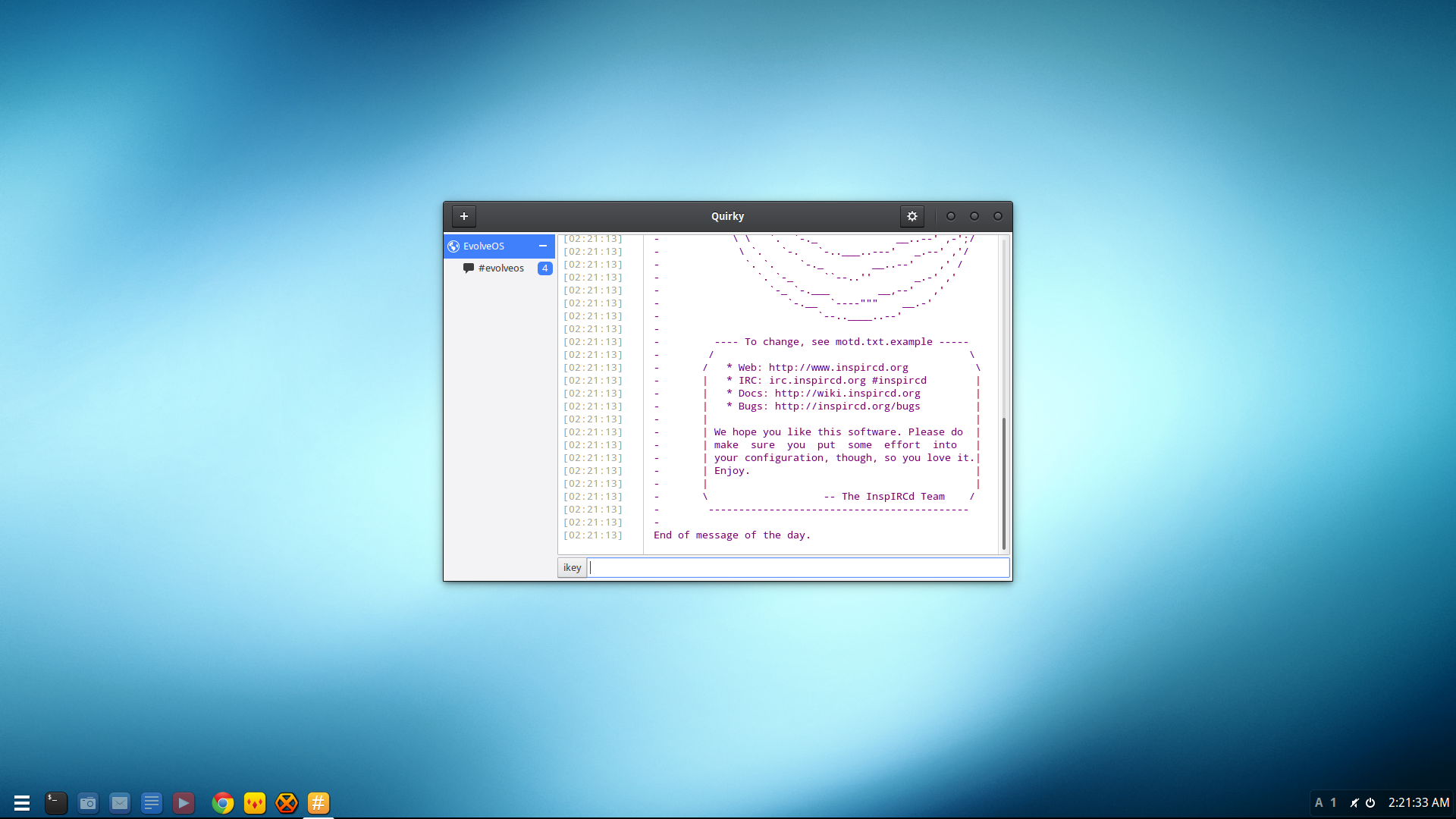This screenshot has height=819, width=1456.
Task: Open the Quirky settings gear menu
Action: (912, 216)
